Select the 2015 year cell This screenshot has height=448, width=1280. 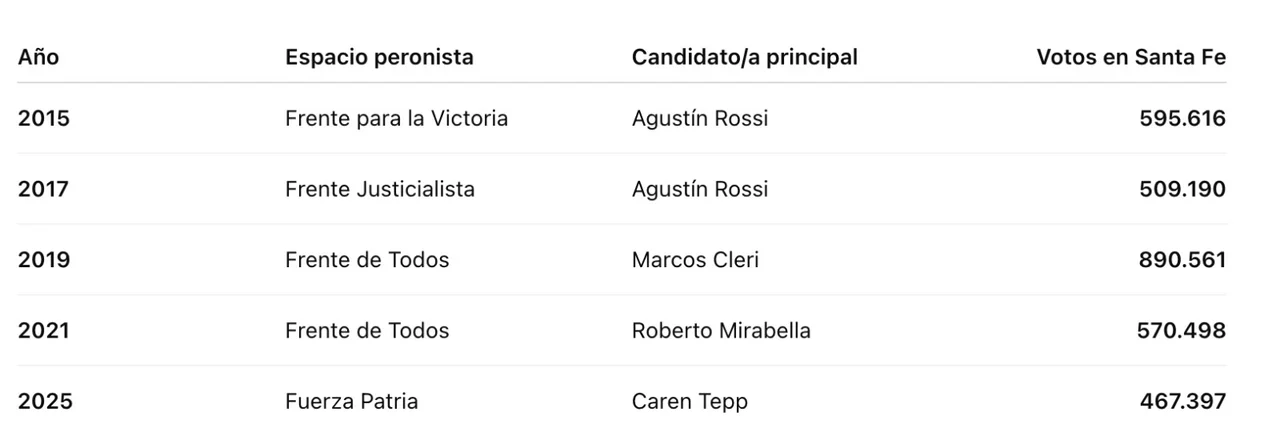click(x=44, y=119)
